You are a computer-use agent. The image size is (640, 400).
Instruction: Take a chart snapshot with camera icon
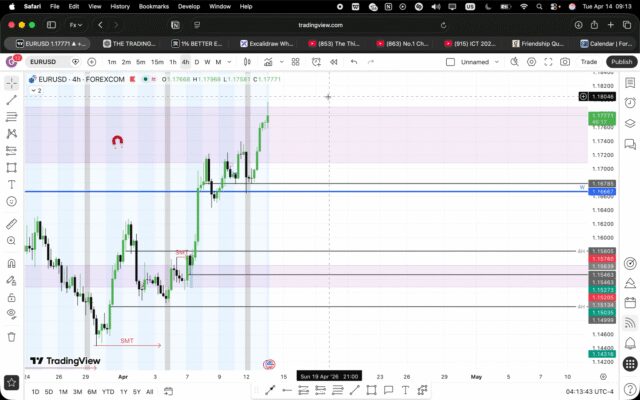point(566,62)
